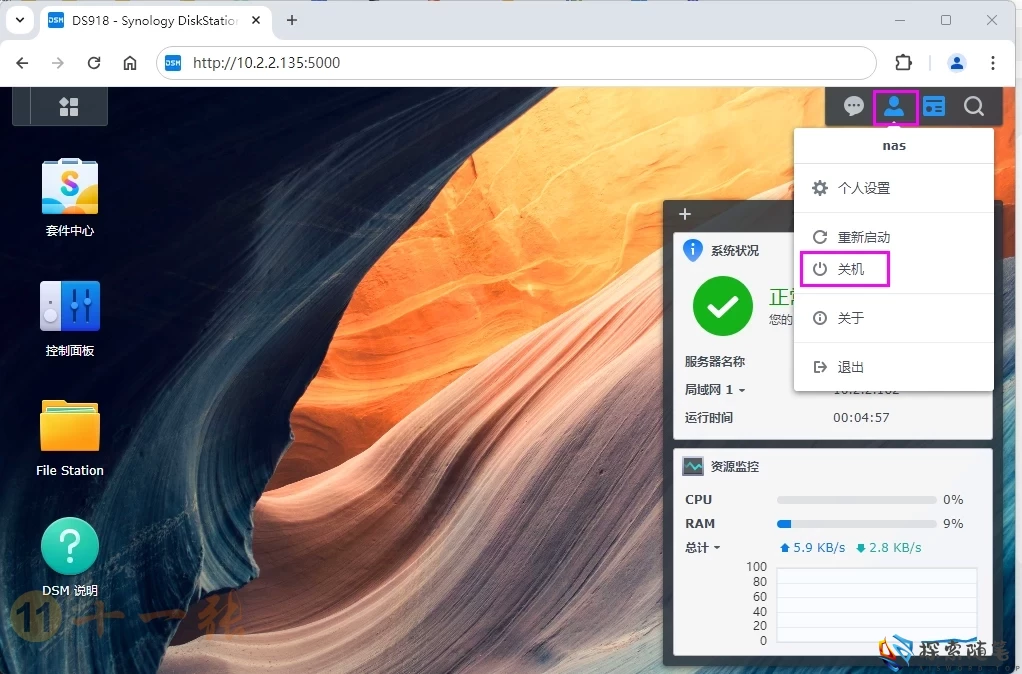
Task: Click the browser address bar
Action: (500, 62)
